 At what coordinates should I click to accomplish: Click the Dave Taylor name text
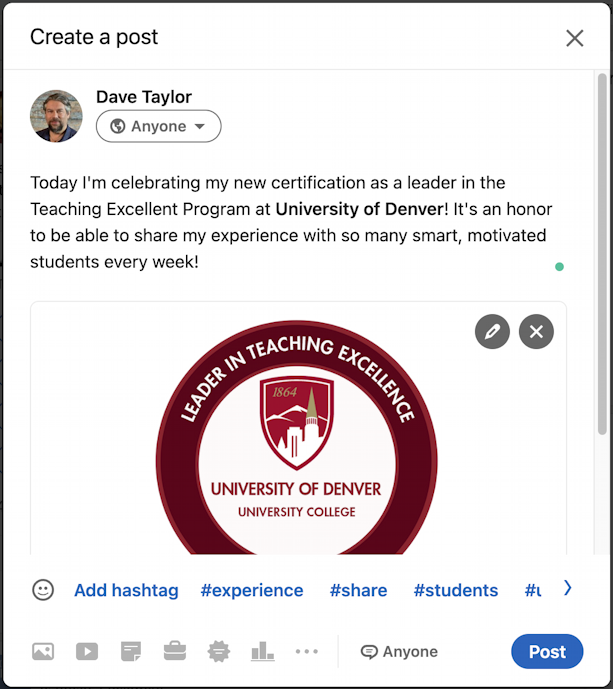[144, 97]
